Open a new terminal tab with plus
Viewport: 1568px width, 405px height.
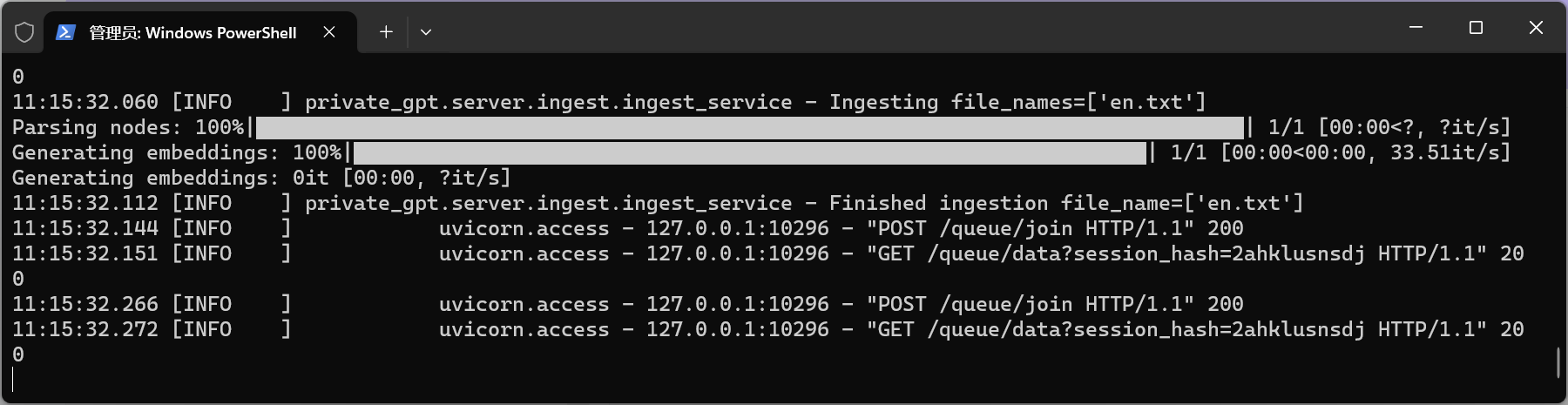pos(386,32)
